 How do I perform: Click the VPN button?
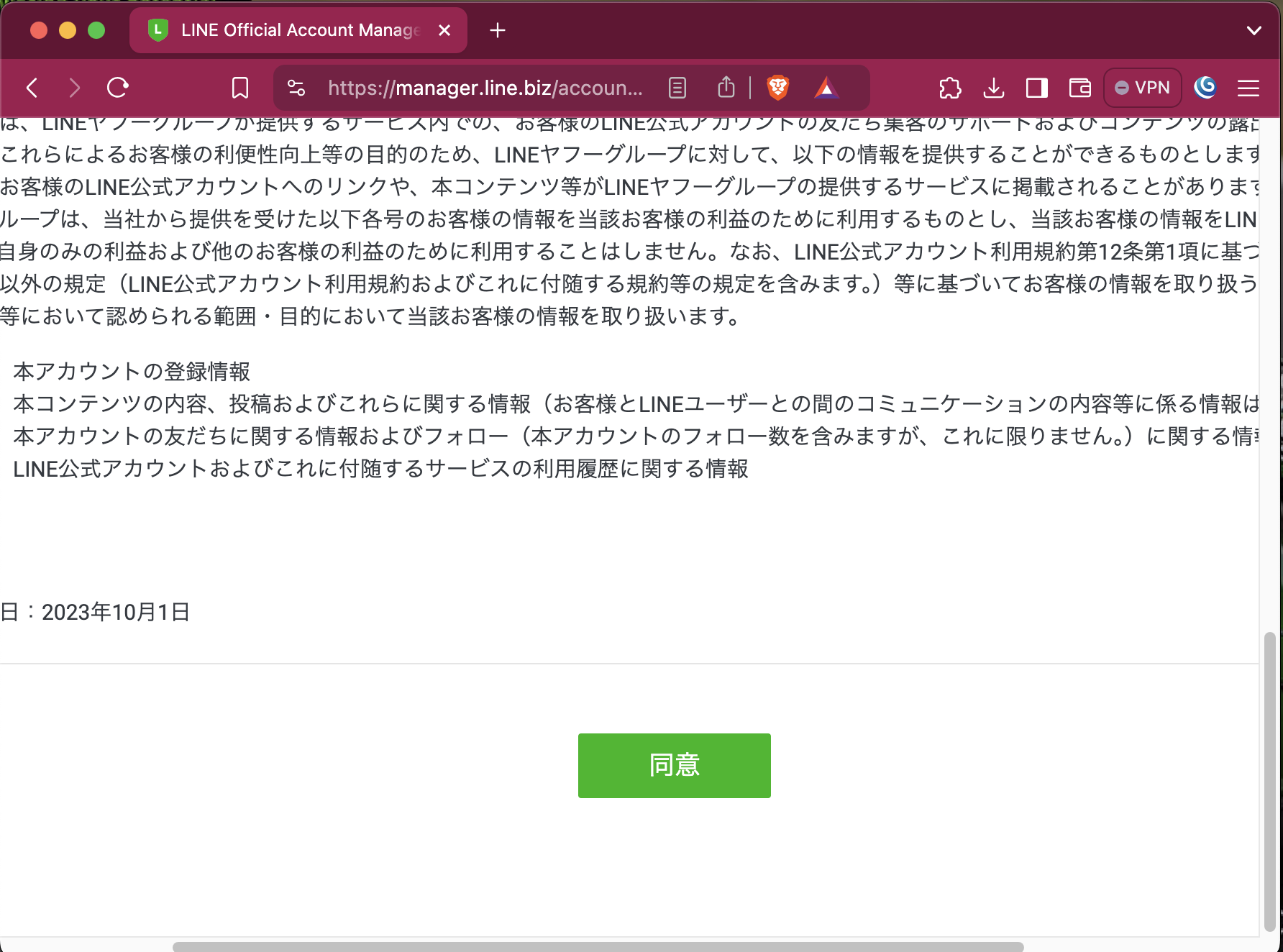(1143, 88)
